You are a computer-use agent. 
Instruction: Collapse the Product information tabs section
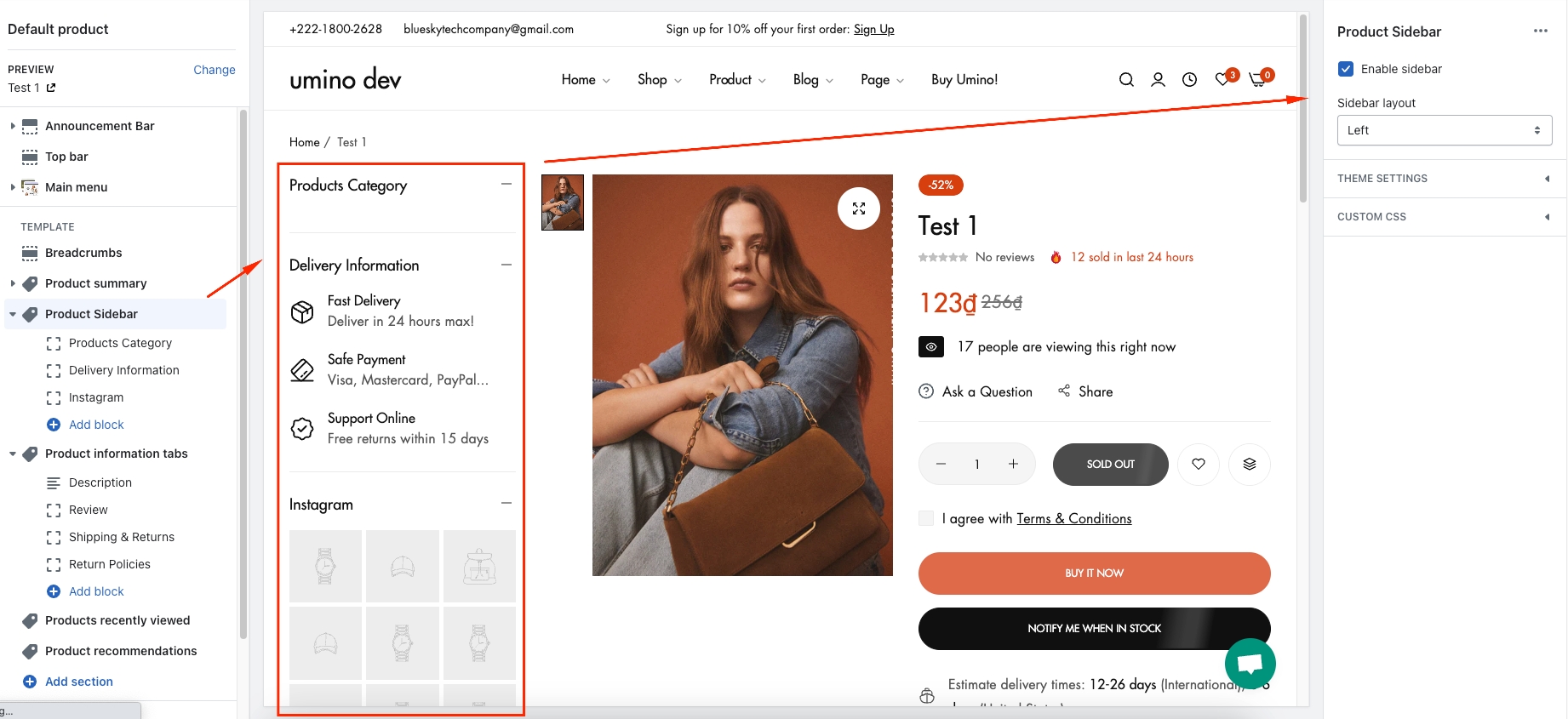coord(13,454)
